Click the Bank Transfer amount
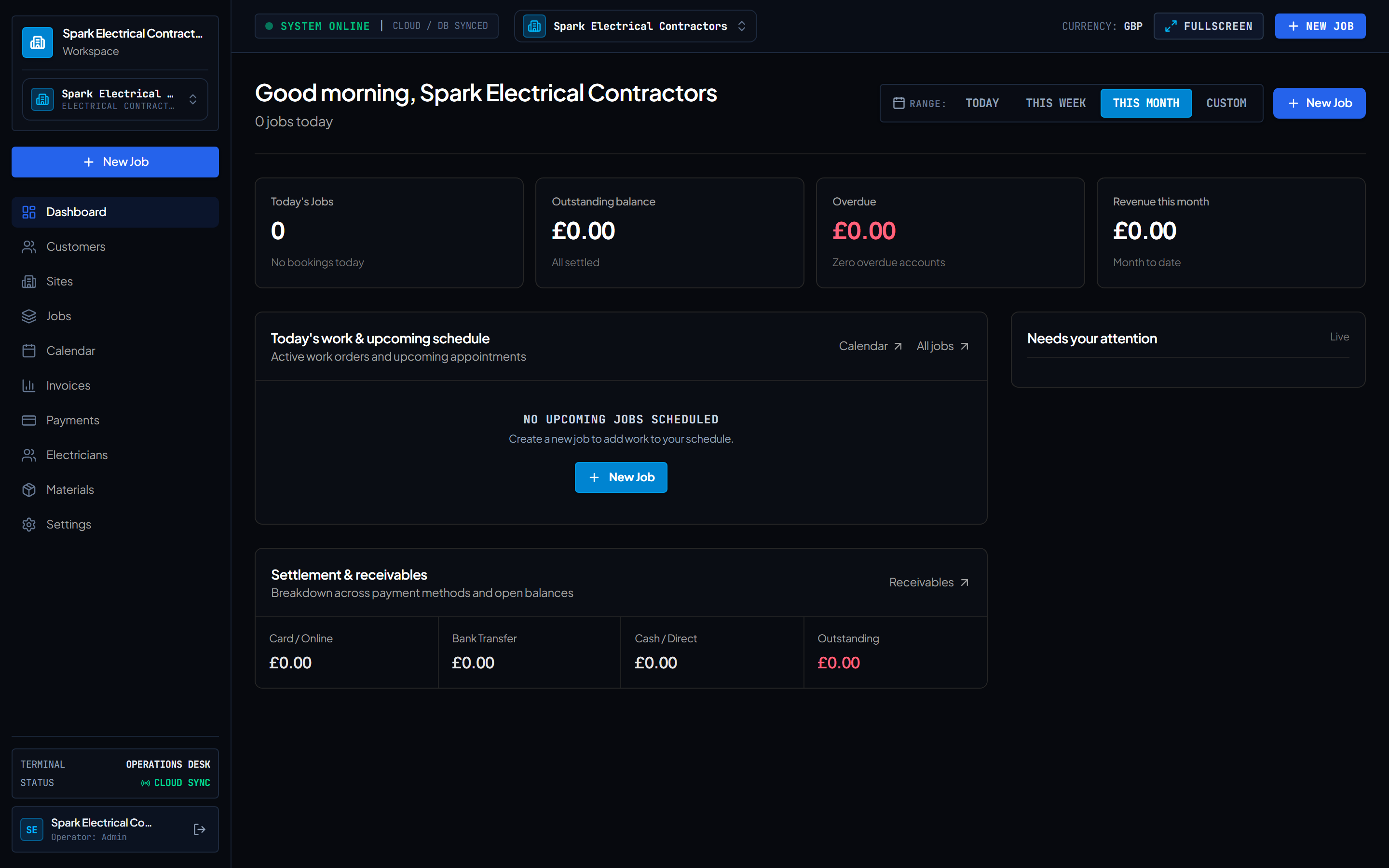This screenshot has width=1389, height=868. point(473,663)
